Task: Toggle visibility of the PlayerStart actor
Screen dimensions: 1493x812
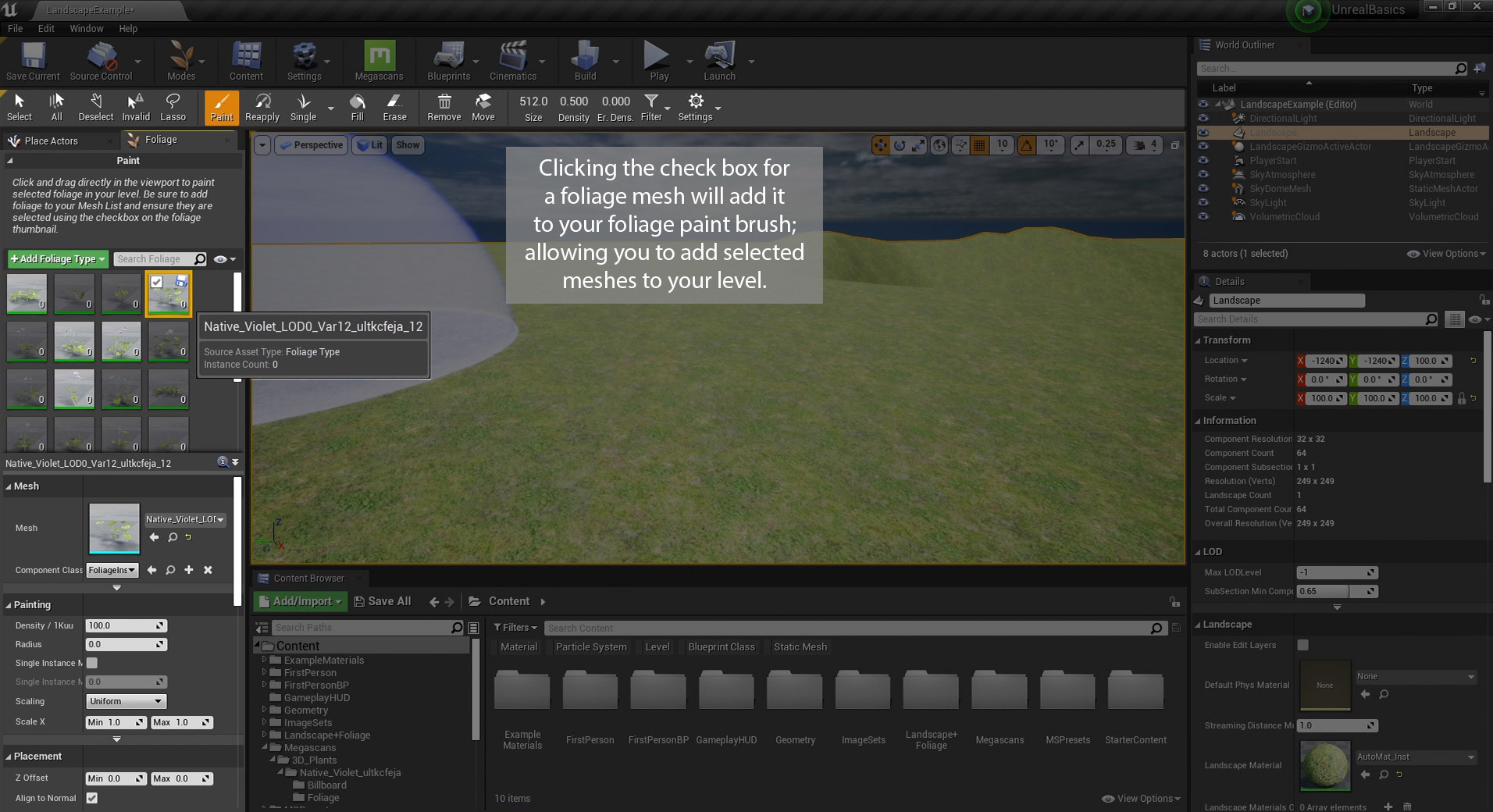Action: click(x=1203, y=161)
